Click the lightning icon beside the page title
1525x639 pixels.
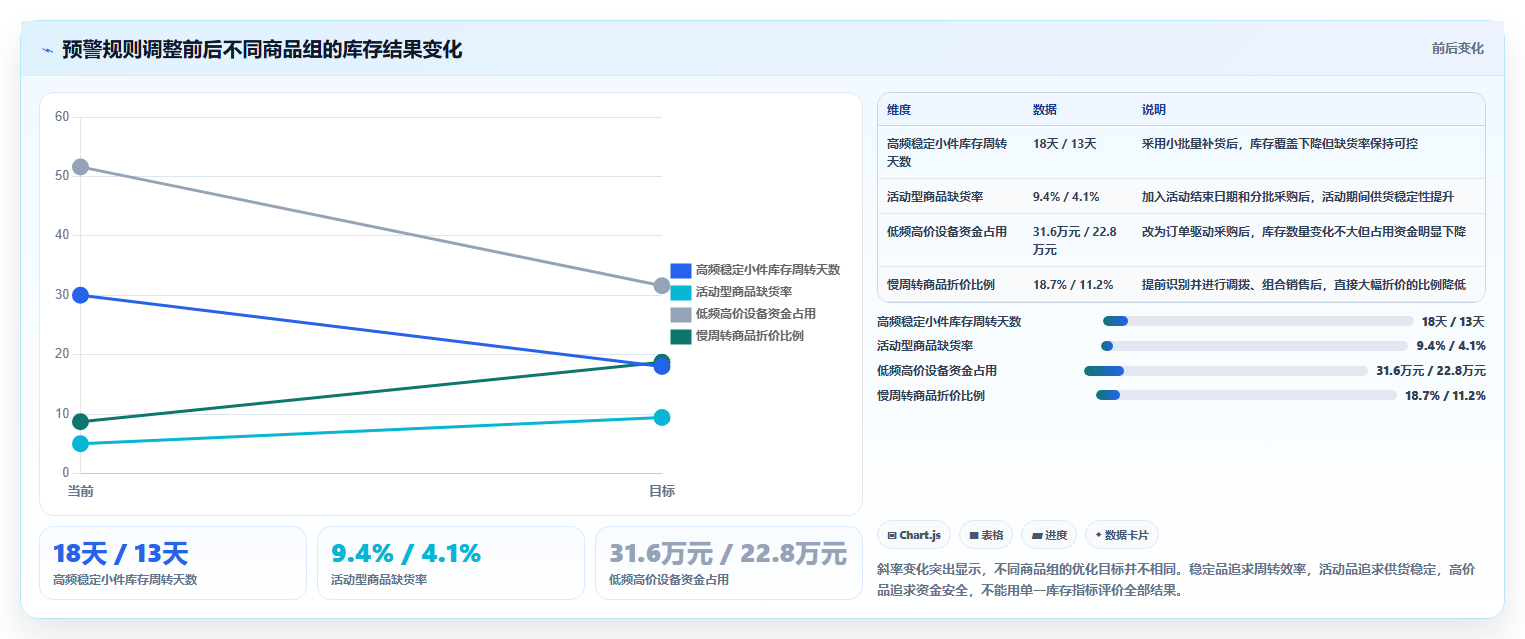(47, 50)
